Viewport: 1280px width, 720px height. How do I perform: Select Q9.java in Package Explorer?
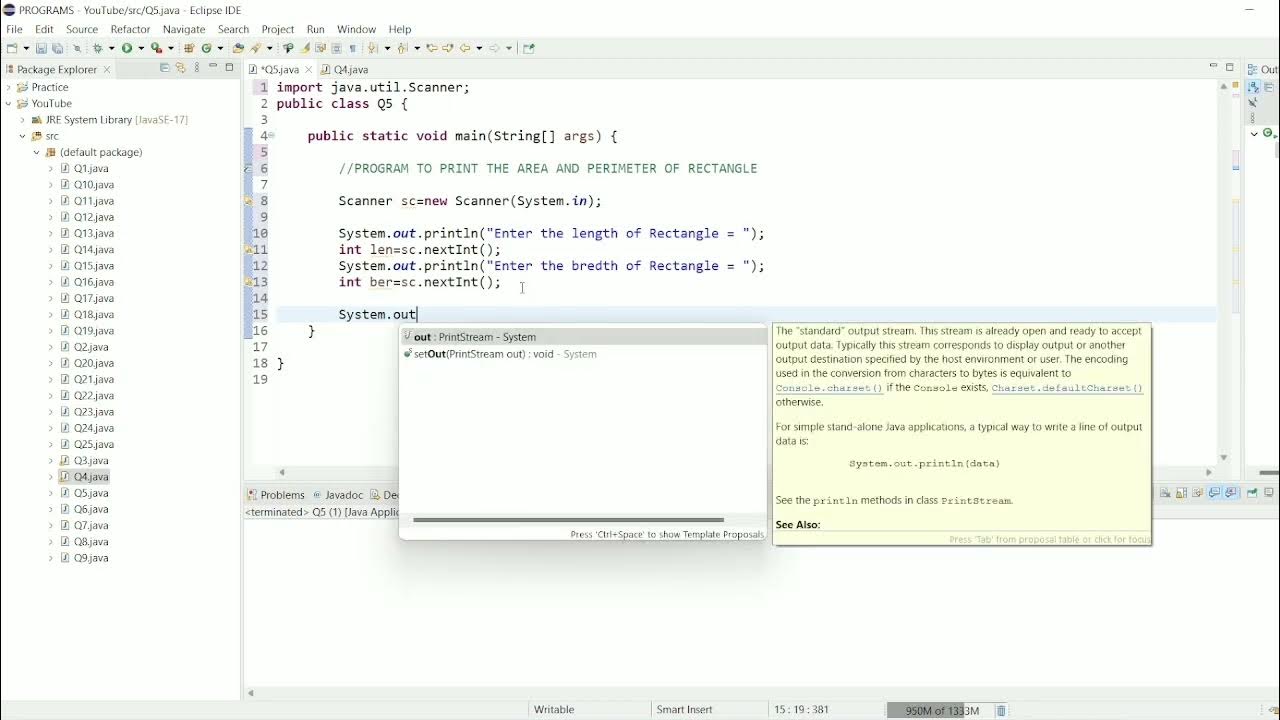click(91, 558)
